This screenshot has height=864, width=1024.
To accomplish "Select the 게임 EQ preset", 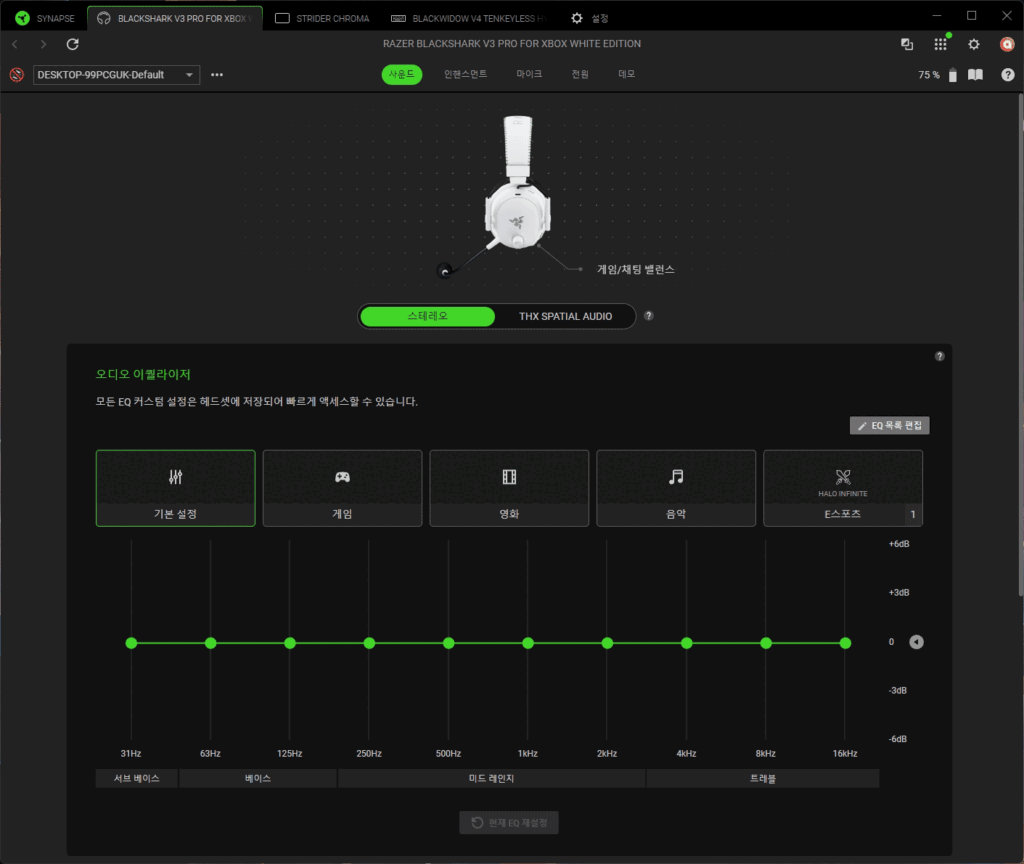I will coord(342,488).
